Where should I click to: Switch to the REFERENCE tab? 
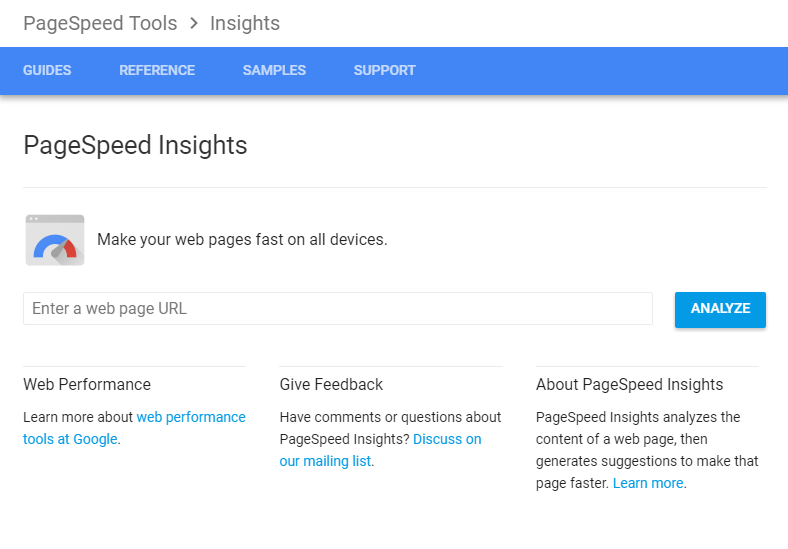pyautogui.click(x=157, y=70)
